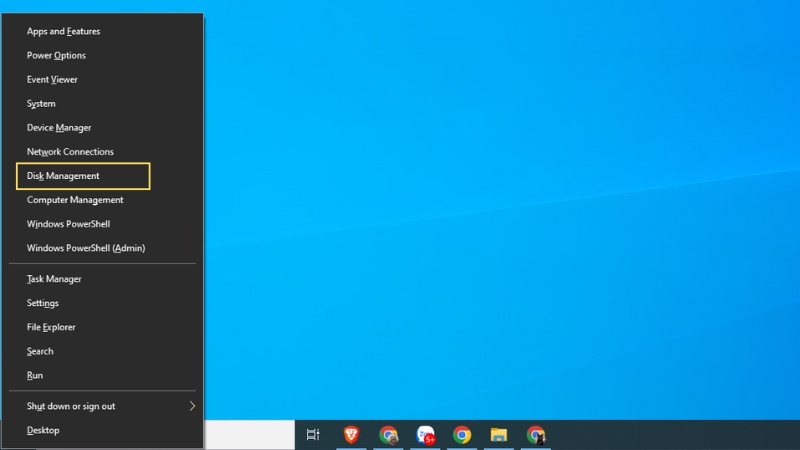Image resolution: width=800 pixels, height=450 pixels.
Task: Open File Explorer from the taskbar
Action: coord(499,435)
